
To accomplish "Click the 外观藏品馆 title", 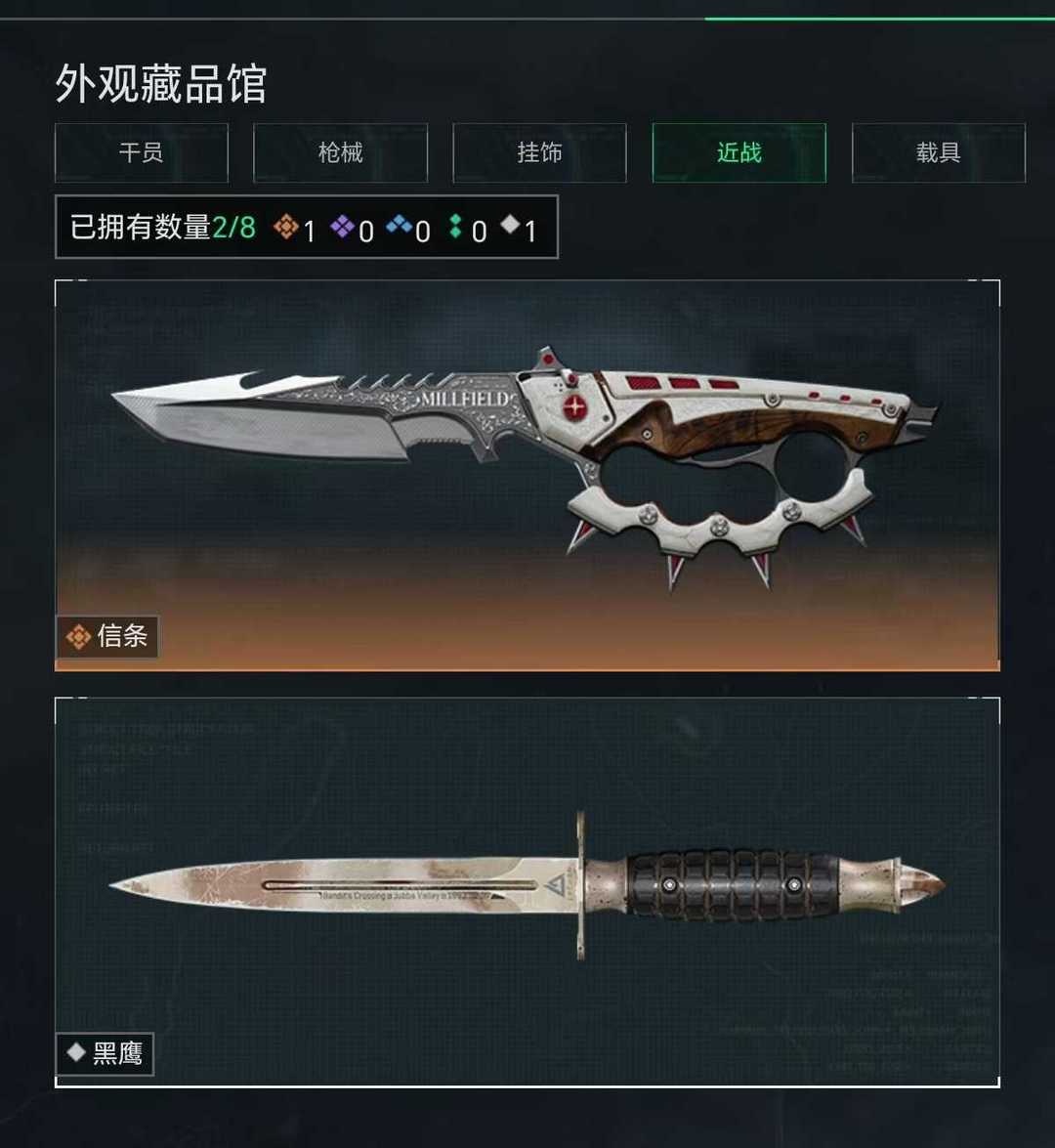I will [161, 83].
